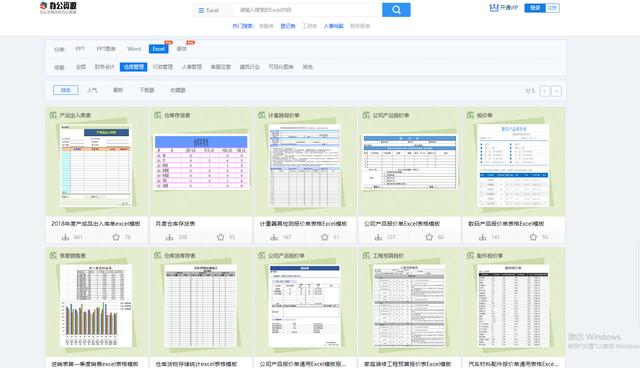Select the highlighted 仓库管理 scene filter

click(x=133, y=67)
